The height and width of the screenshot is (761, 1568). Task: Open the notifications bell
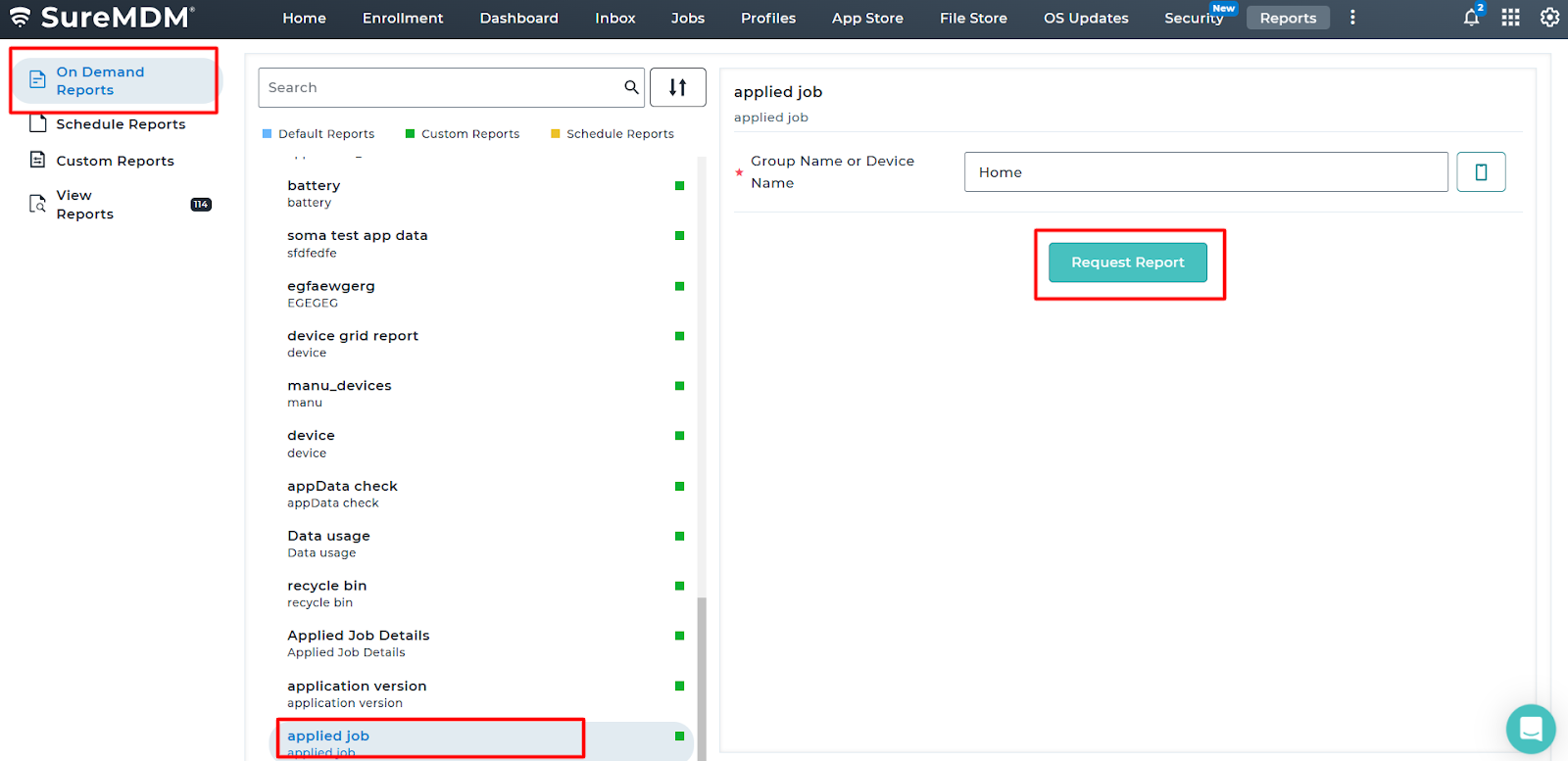[x=1471, y=18]
